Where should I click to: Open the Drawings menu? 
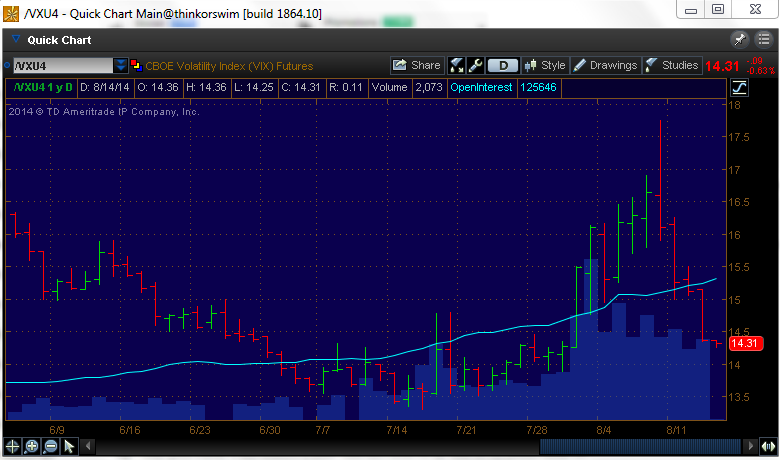click(605, 65)
